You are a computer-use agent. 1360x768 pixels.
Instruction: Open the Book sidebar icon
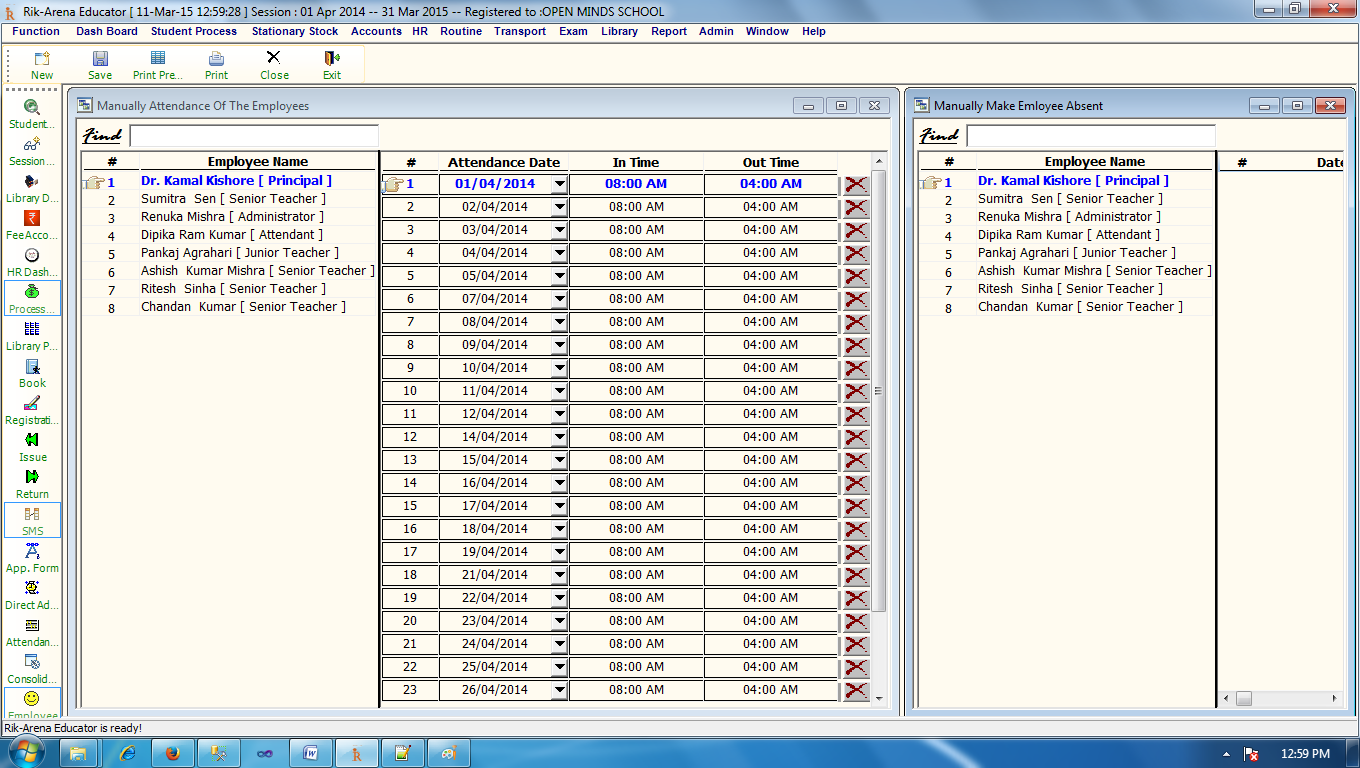[x=32, y=373]
